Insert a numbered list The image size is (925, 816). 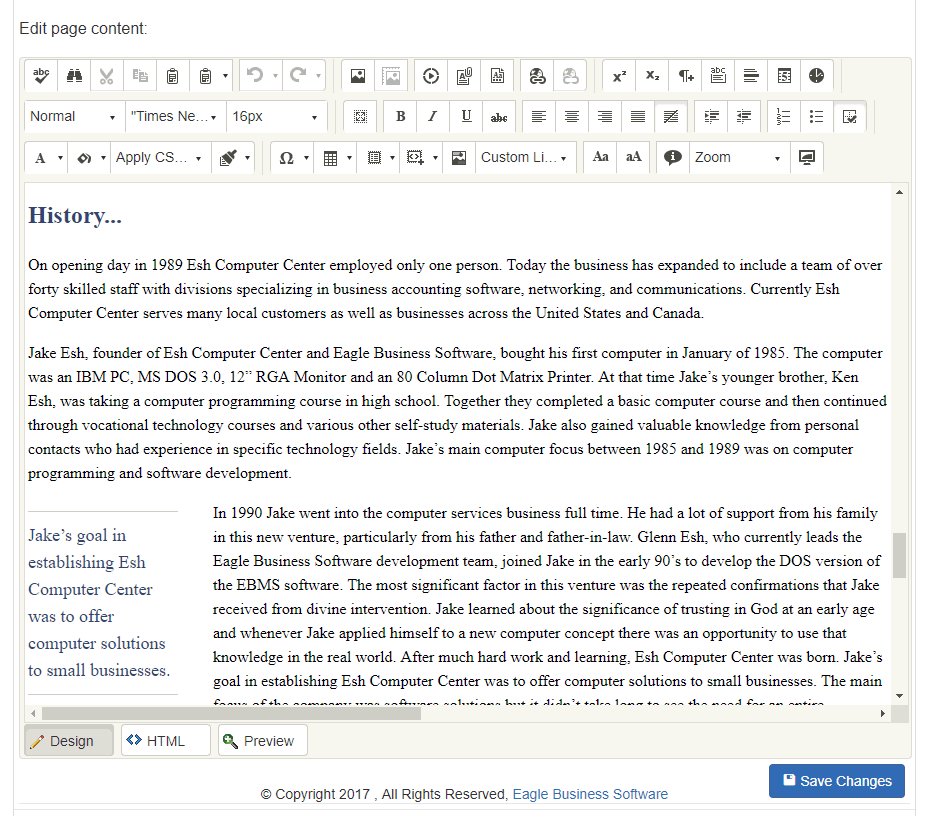point(784,117)
